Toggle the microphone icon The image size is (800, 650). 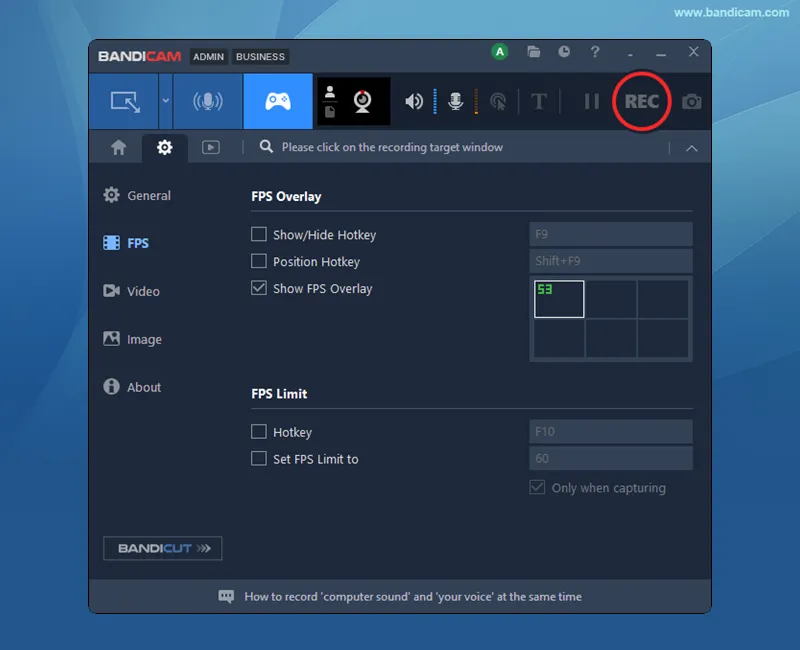[456, 102]
